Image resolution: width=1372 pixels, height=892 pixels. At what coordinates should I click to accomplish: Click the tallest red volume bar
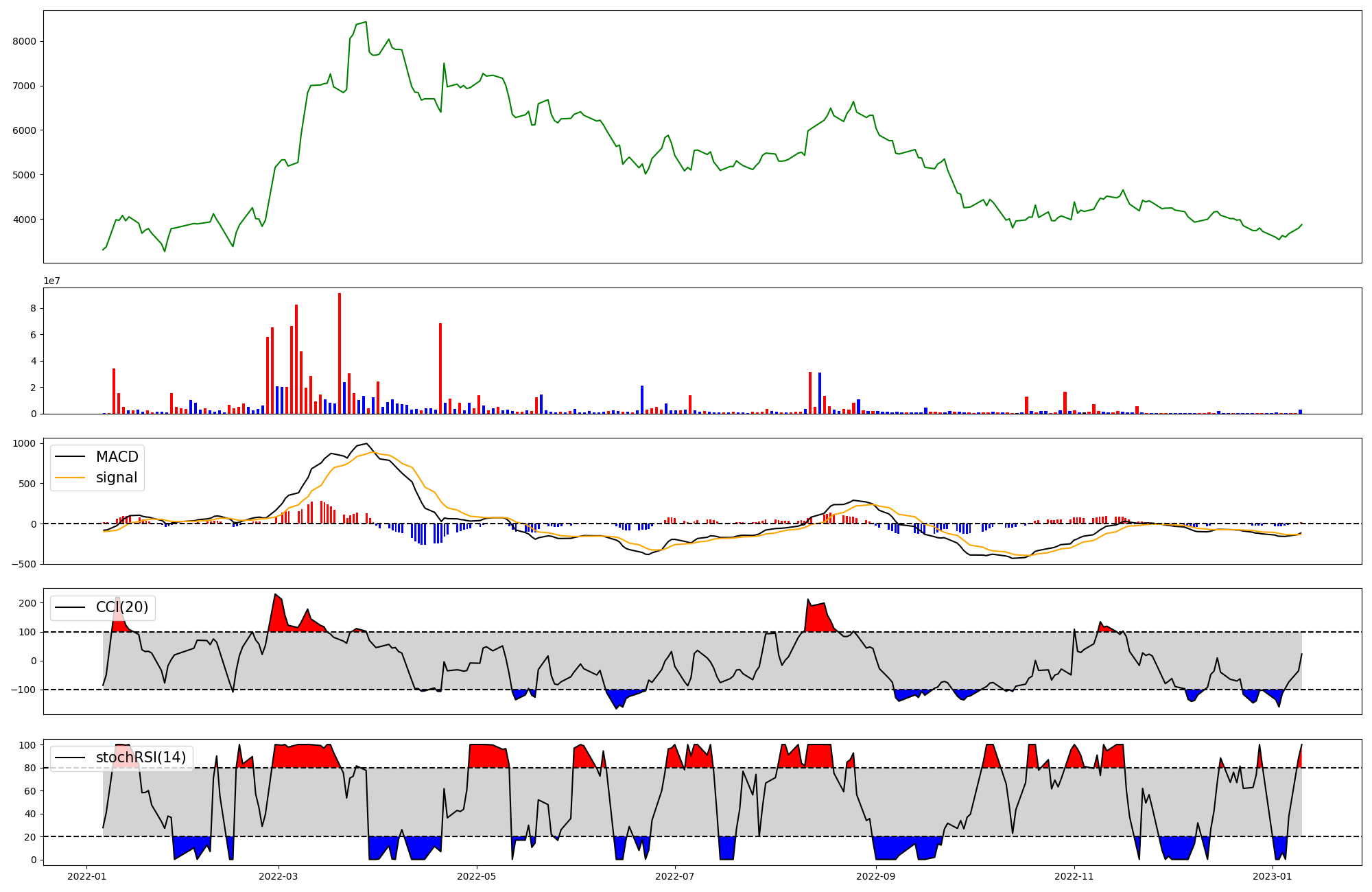pyautogui.click(x=340, y=353)
